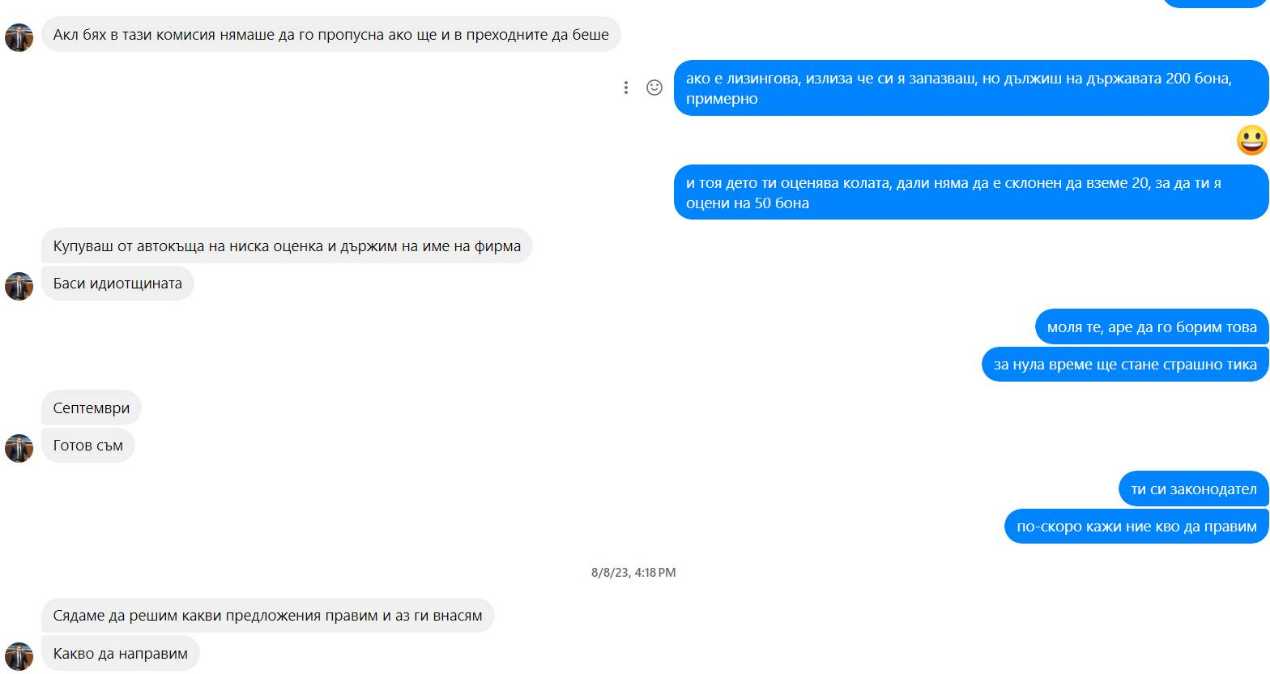Click the 'Купуваш от автокъща' message bubble
Screen dimensions: 1270x674
click(x=287, y=246)
